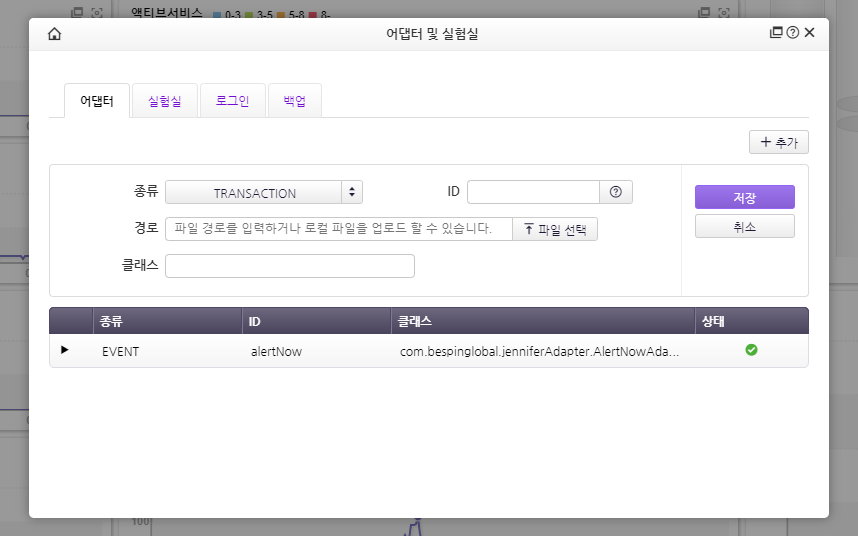Click the 저장 save button

pyautogui.click(x=744, y=197)
